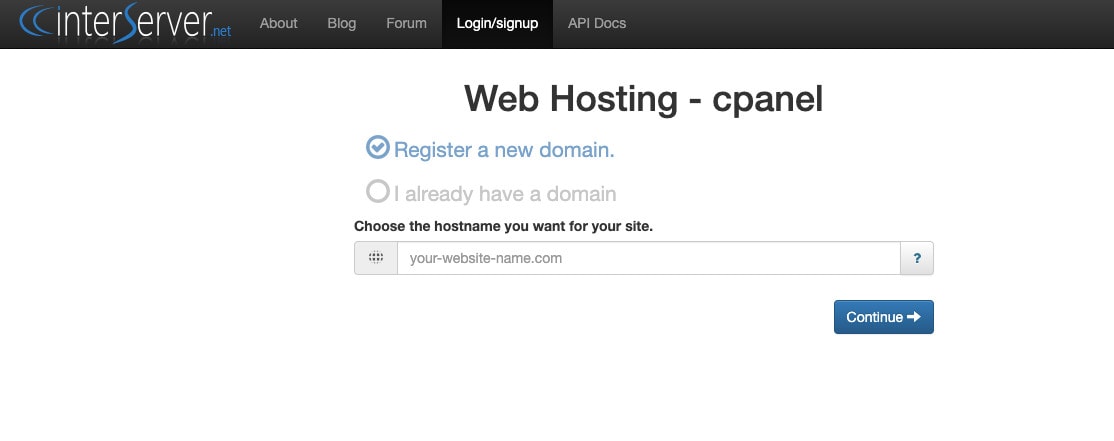Open the Blog link in navbar
This screenshot has width=1114, height=441.
(x=342, y=23)
